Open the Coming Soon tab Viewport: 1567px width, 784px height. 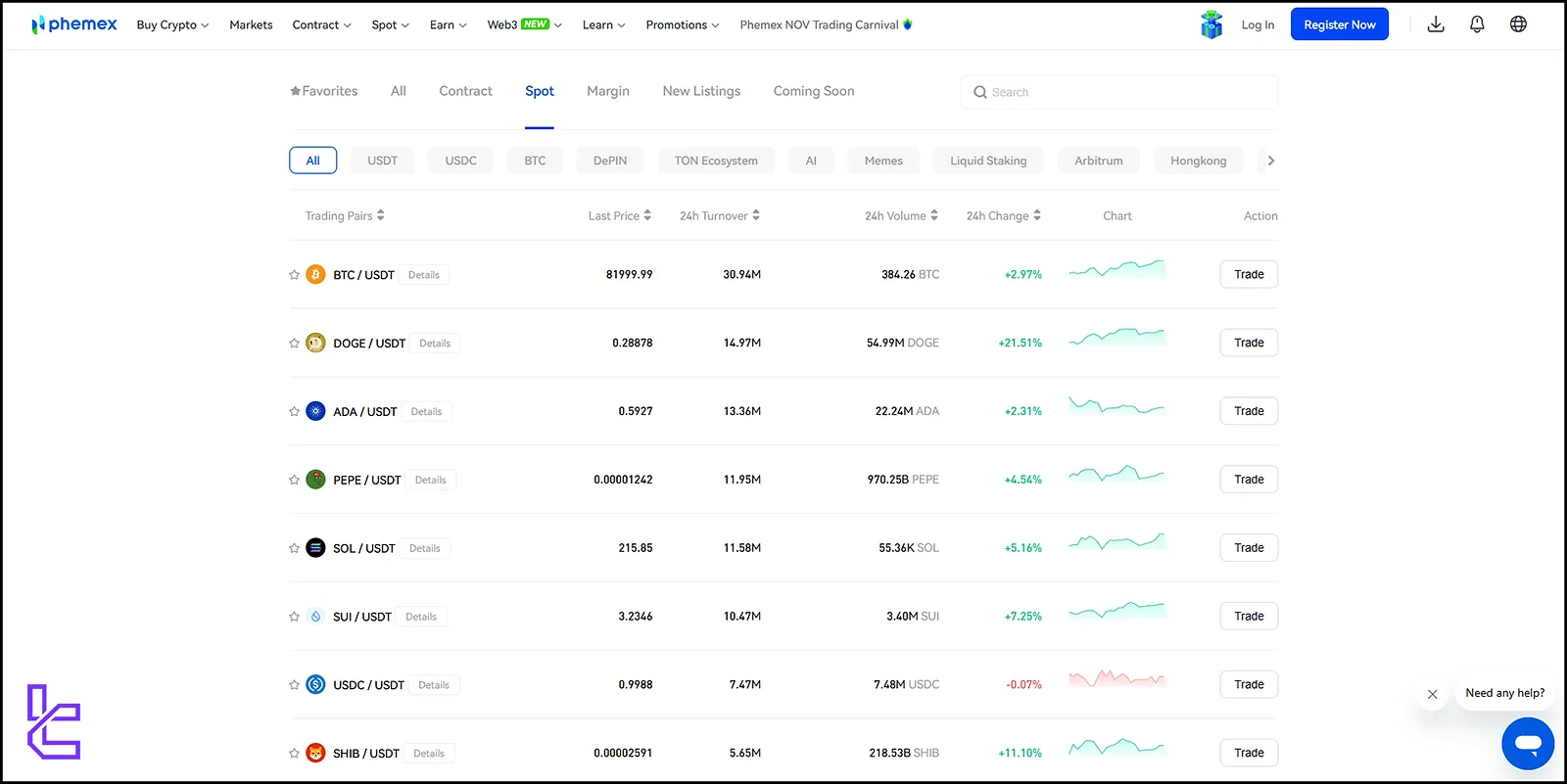point(814,91)
